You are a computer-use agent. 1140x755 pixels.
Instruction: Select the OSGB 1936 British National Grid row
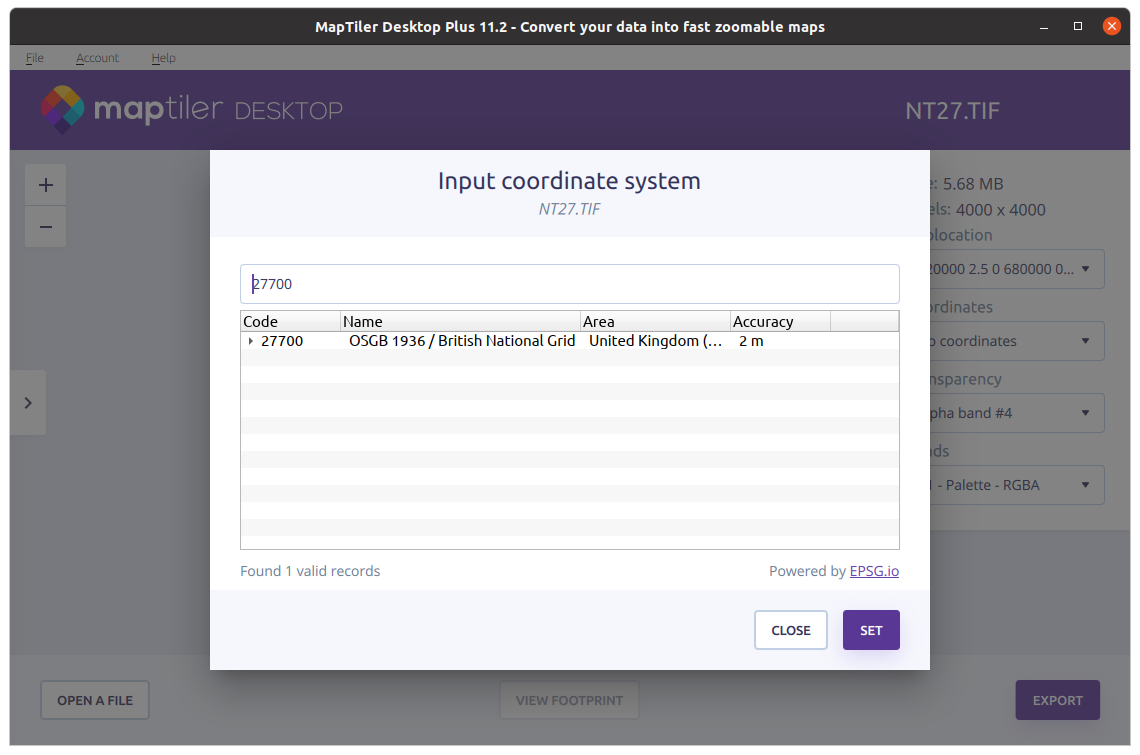462,341
